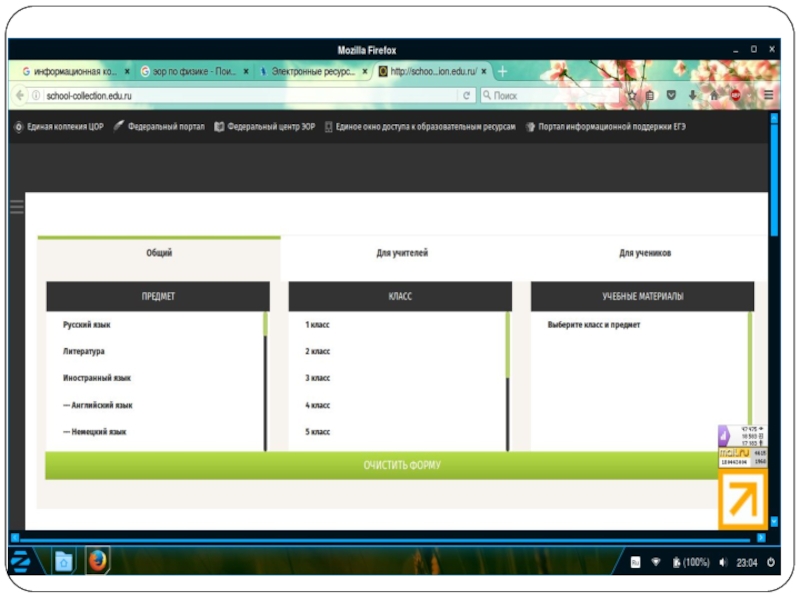The image size is (800, 600).
Task: Launch Firefox from the taskbar
Action: tap(97, 561)
